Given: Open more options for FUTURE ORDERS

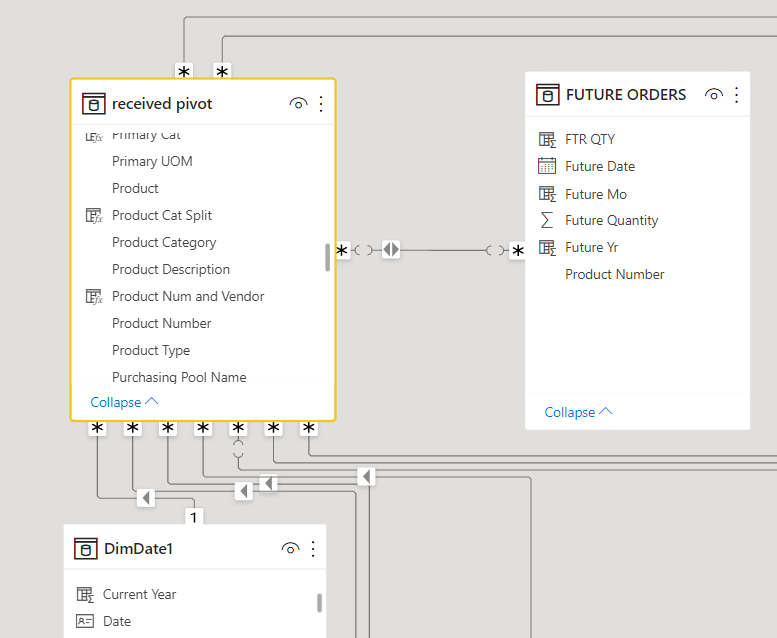Looking at the screenshot, I should [736, 95].
